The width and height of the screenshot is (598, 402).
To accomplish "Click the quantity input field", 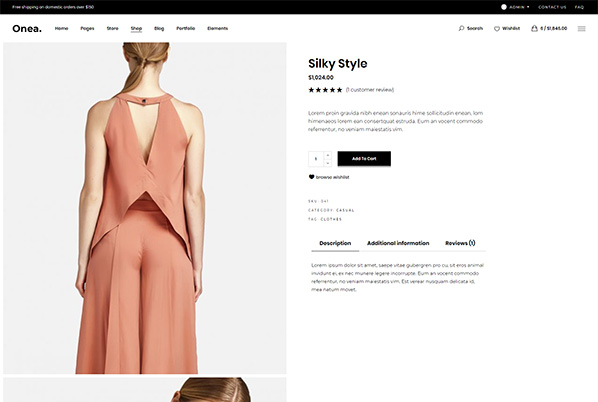I will (x=316, y=159).
